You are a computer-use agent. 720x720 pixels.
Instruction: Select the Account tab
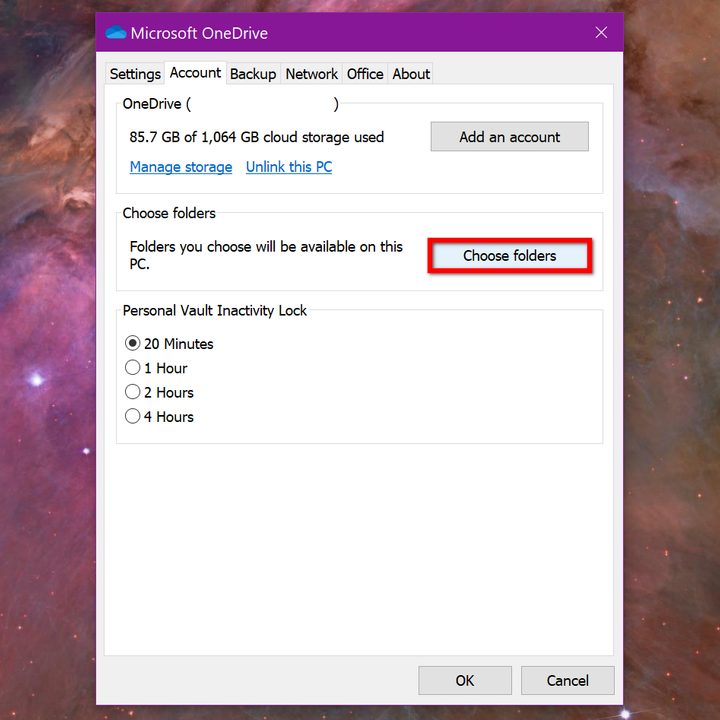(195, 73)
